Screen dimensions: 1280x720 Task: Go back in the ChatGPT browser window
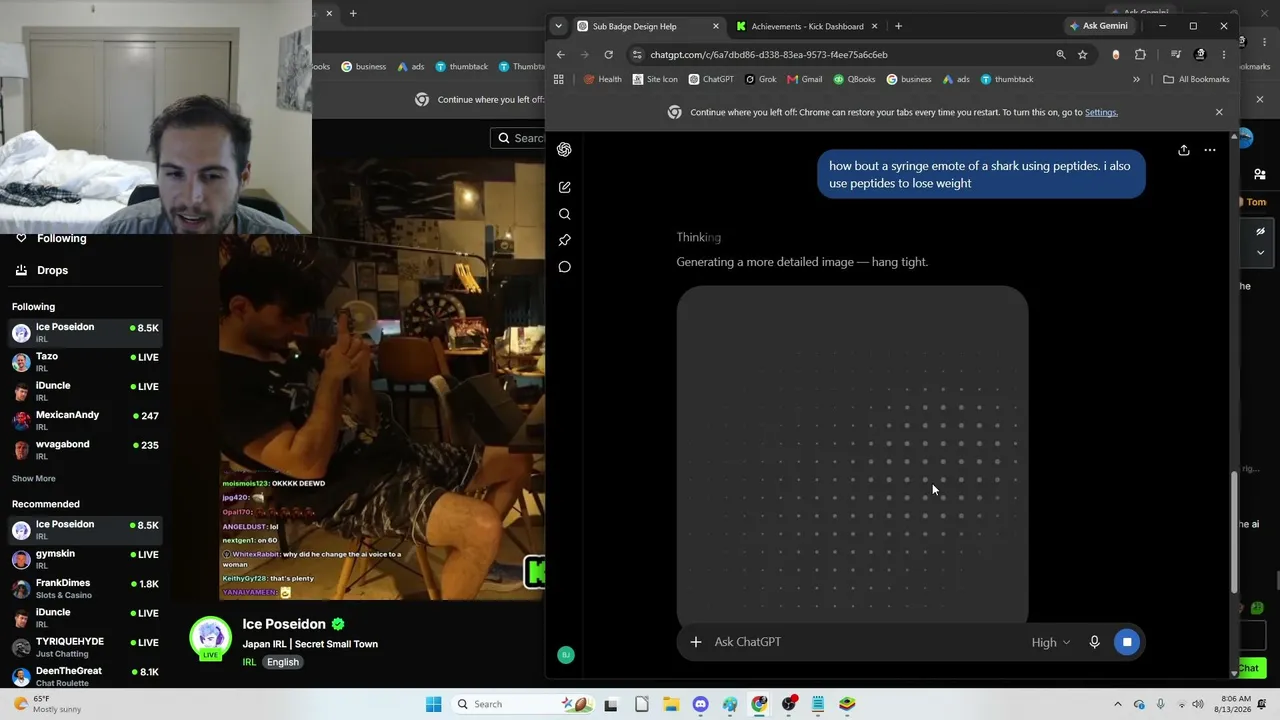561,55
